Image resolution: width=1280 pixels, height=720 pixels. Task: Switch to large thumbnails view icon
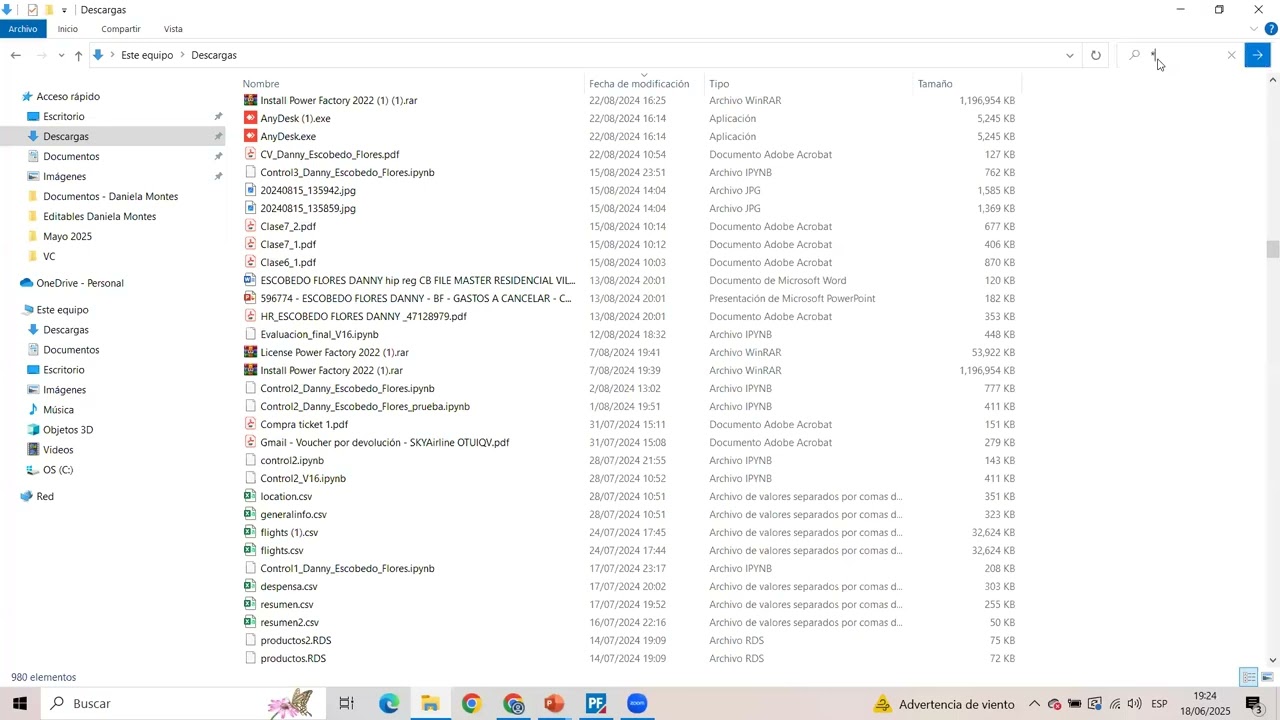coord(1267,677)
